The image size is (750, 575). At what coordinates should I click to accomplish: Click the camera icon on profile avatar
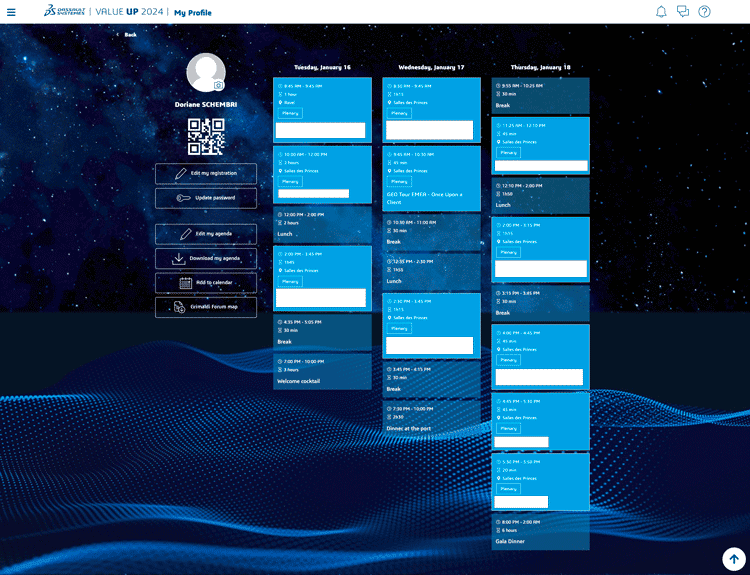(x=219, y=86)
